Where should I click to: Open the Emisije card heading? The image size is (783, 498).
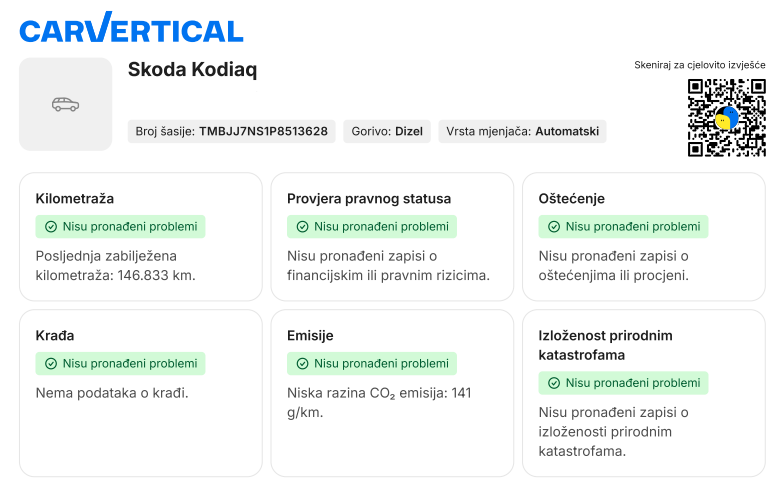tap(310, 335)
